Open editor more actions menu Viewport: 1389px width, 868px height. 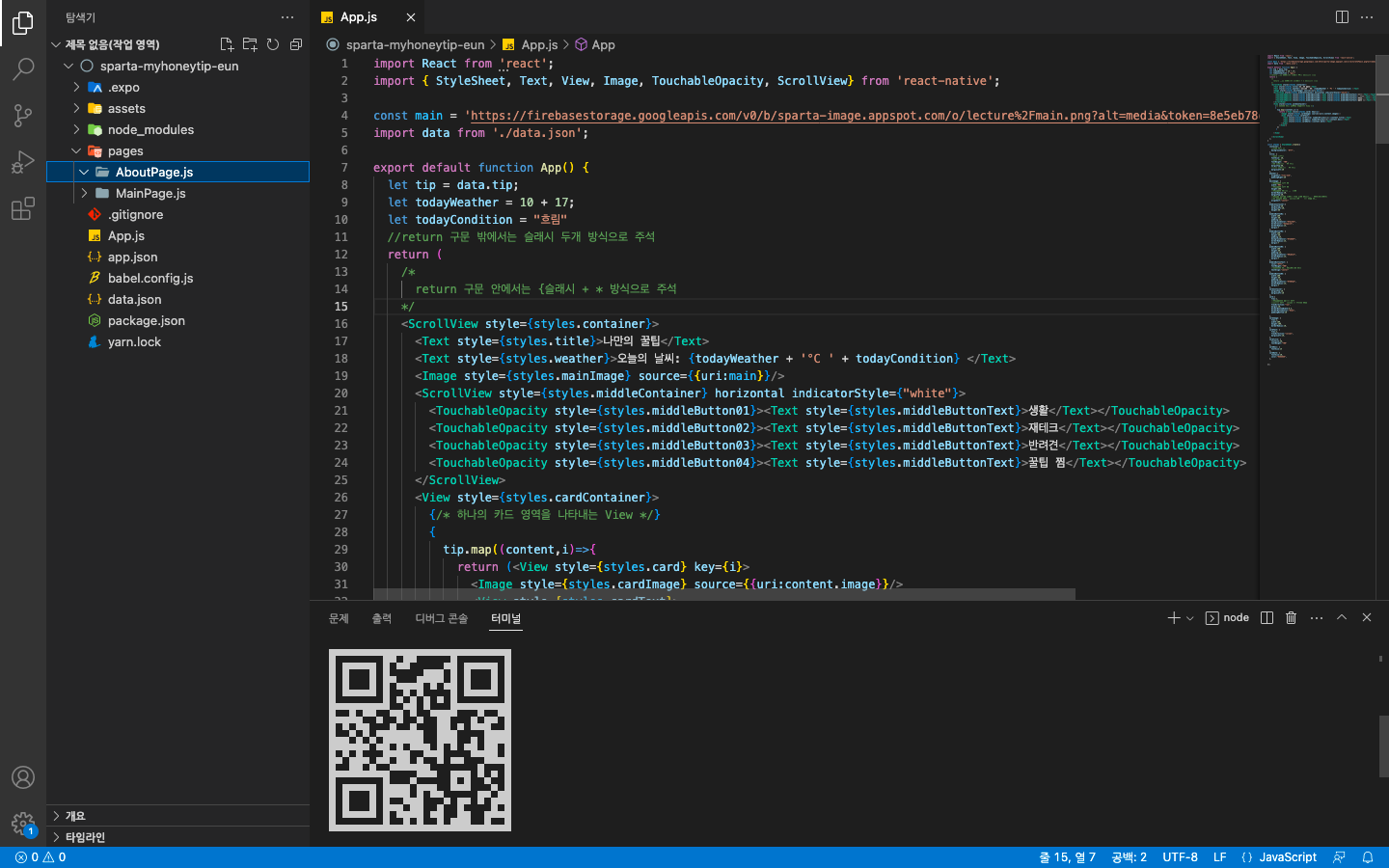1367,17
